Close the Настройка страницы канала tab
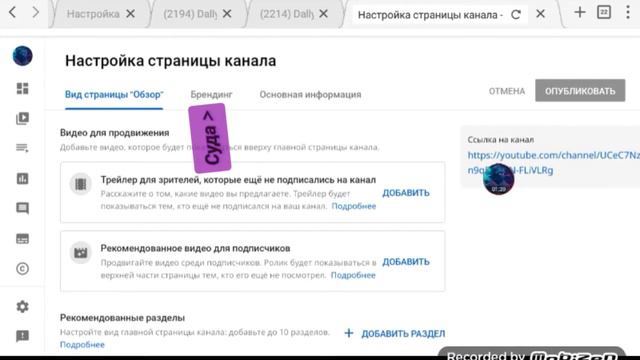Image resolution: width=640 pixels, height=360 pixels. 540,14
